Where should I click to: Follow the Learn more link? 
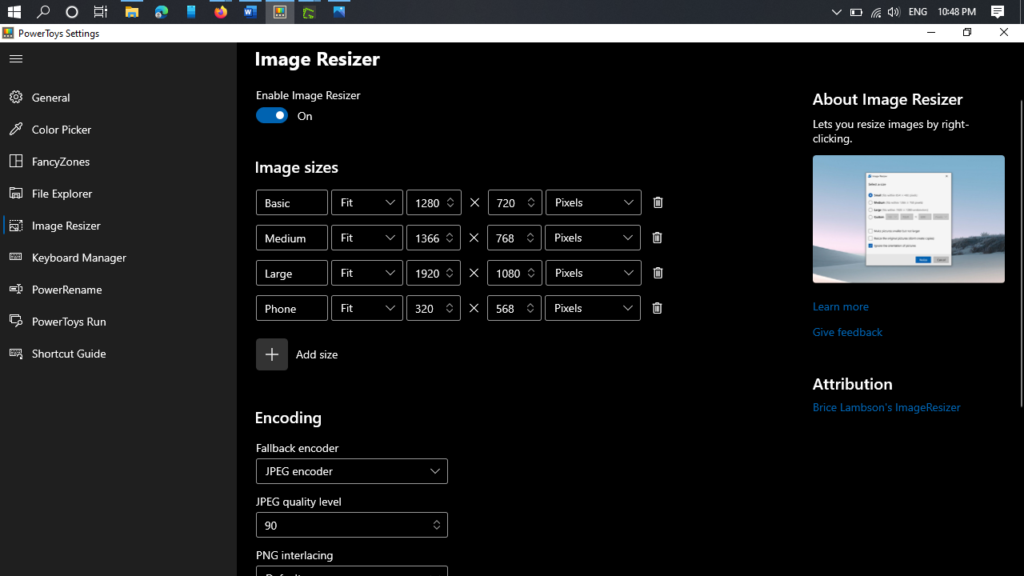coord(840,306)
